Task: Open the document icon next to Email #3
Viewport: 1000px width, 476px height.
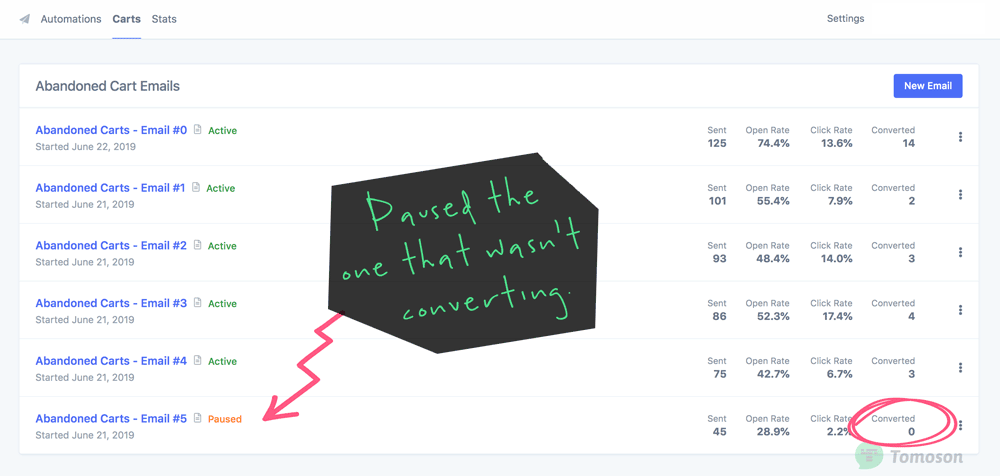Action: 198,302
